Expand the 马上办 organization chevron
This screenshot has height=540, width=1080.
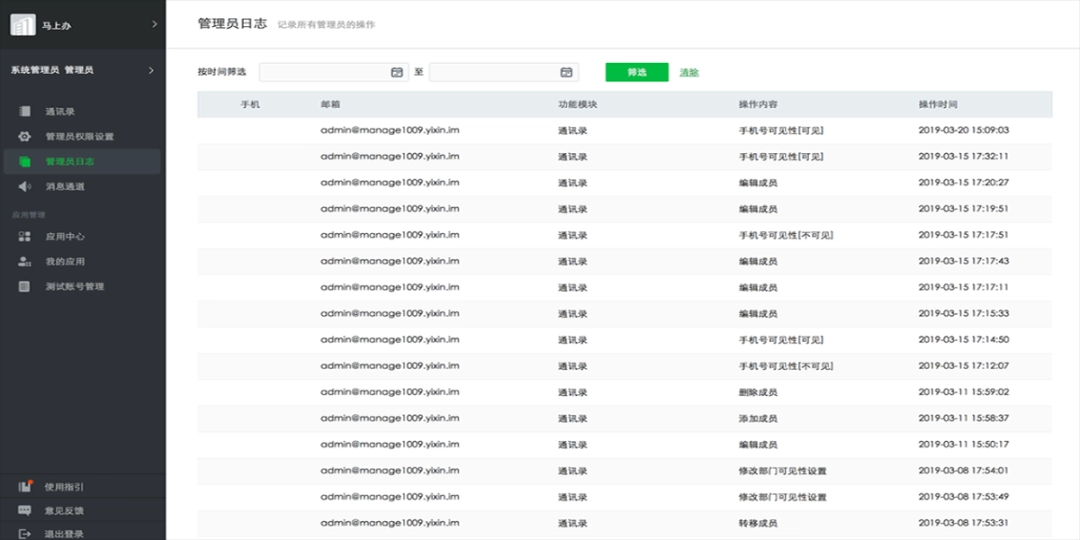pos(153,24)
